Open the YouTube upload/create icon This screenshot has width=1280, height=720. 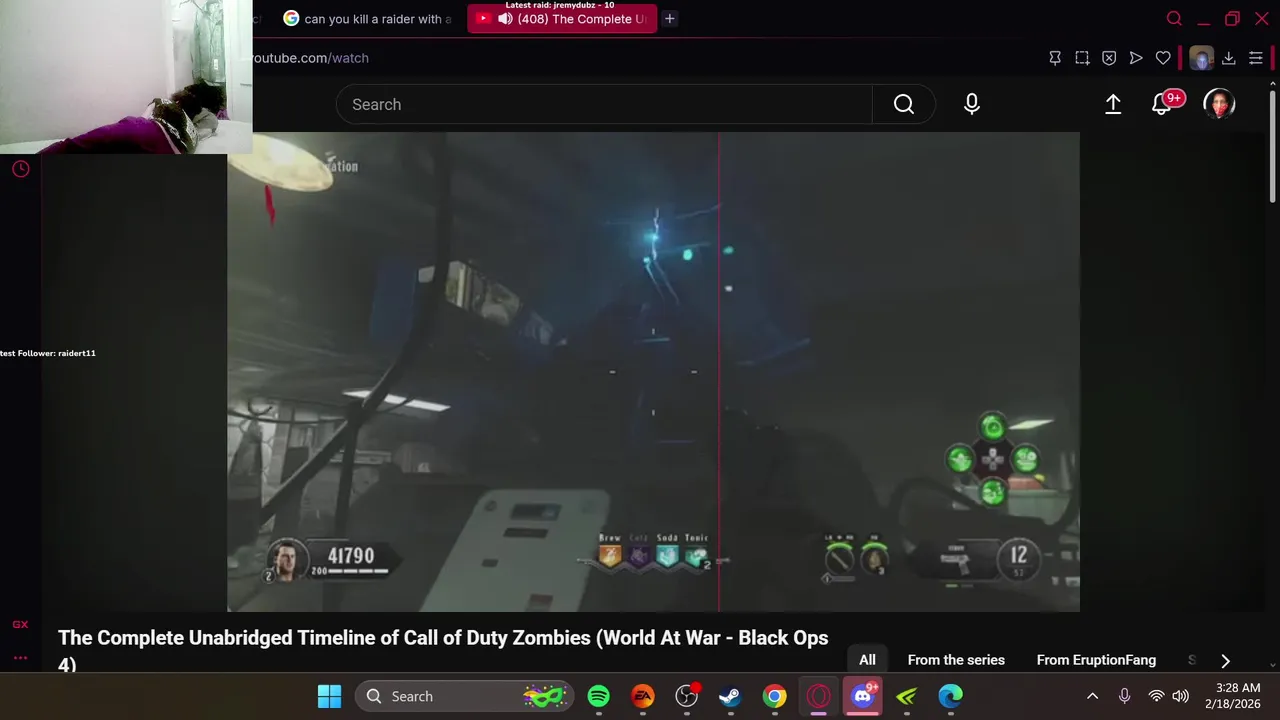coord(1113,104)
